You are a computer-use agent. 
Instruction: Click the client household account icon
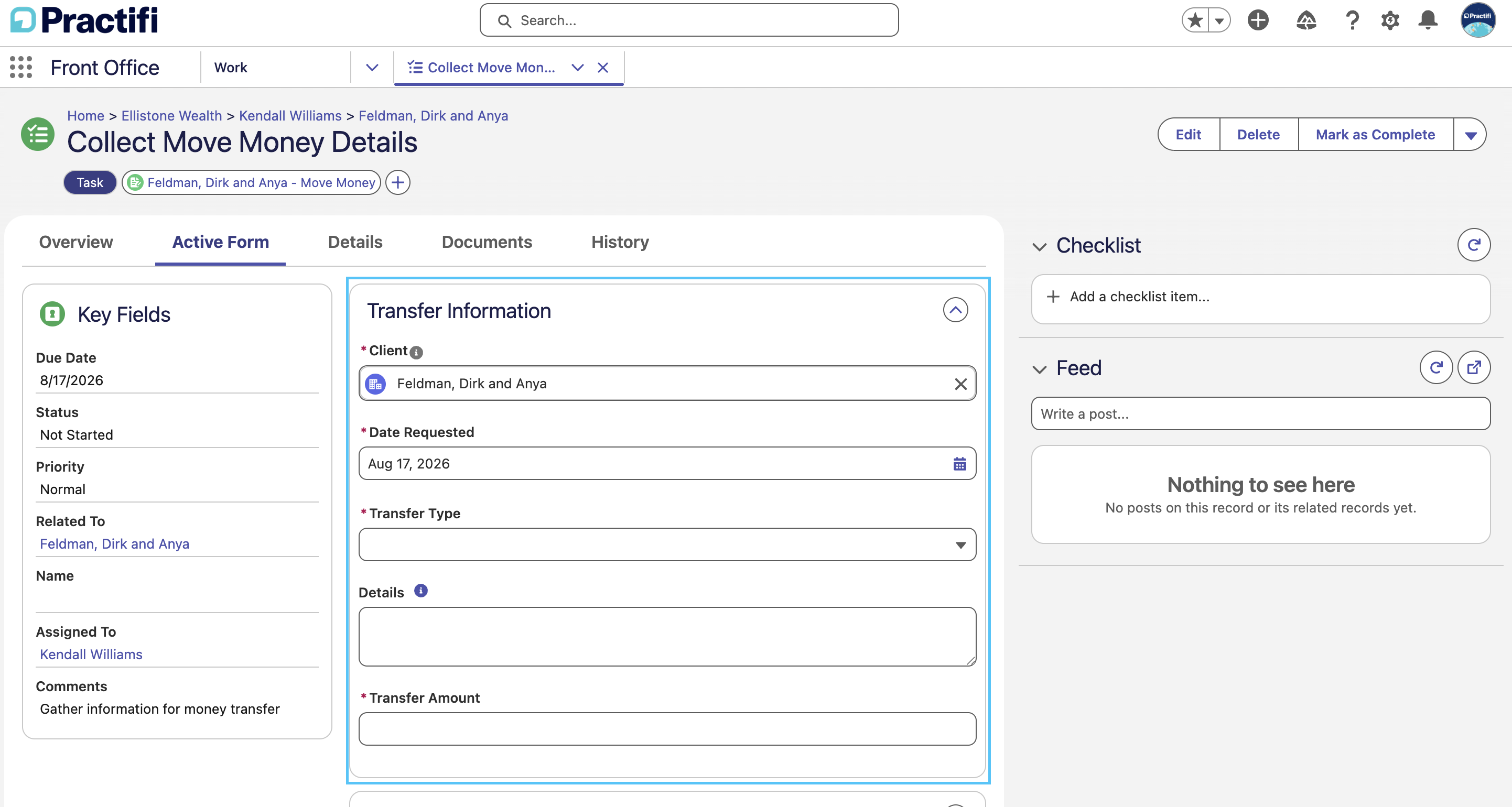(376, 384)
